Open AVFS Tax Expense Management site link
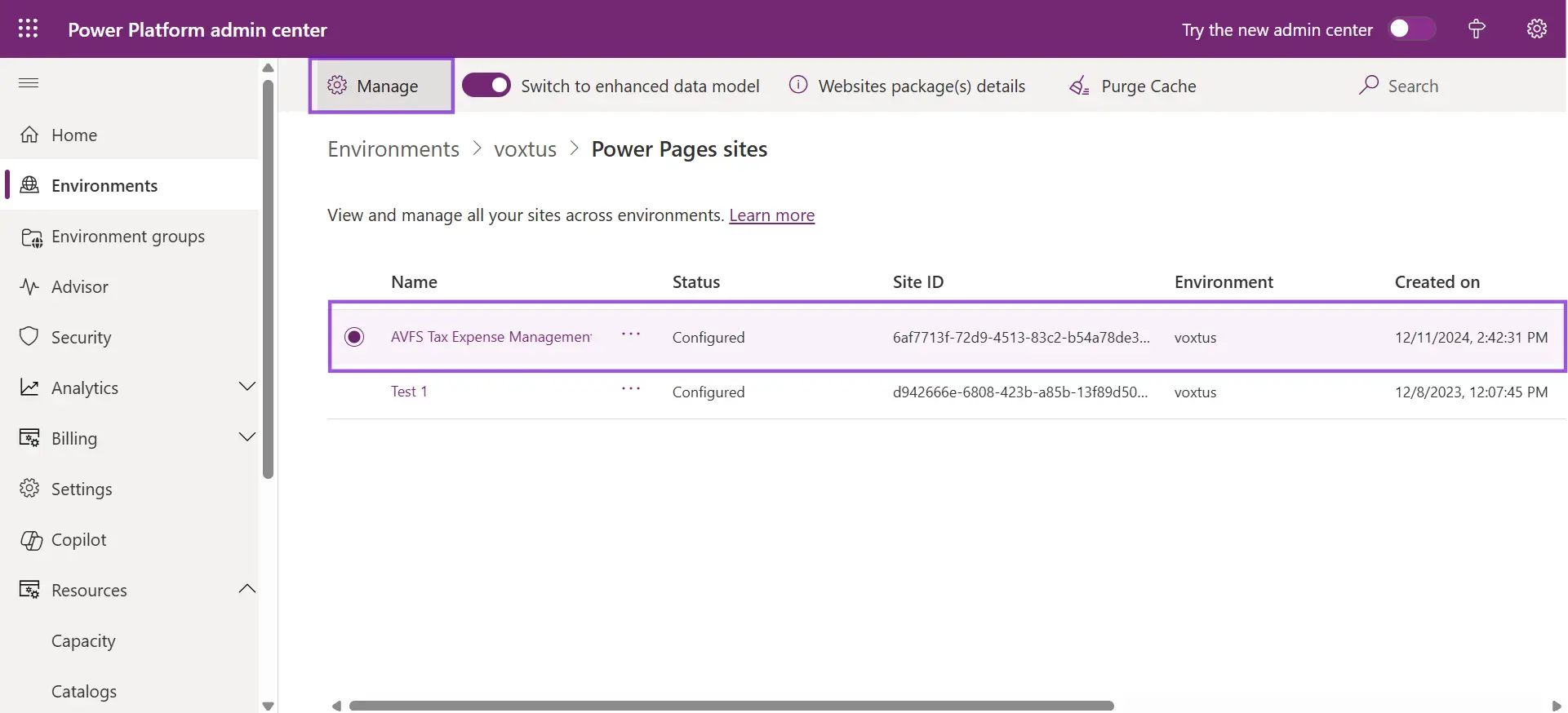Viewport: 1568px width, 713px height. (491, 337)
